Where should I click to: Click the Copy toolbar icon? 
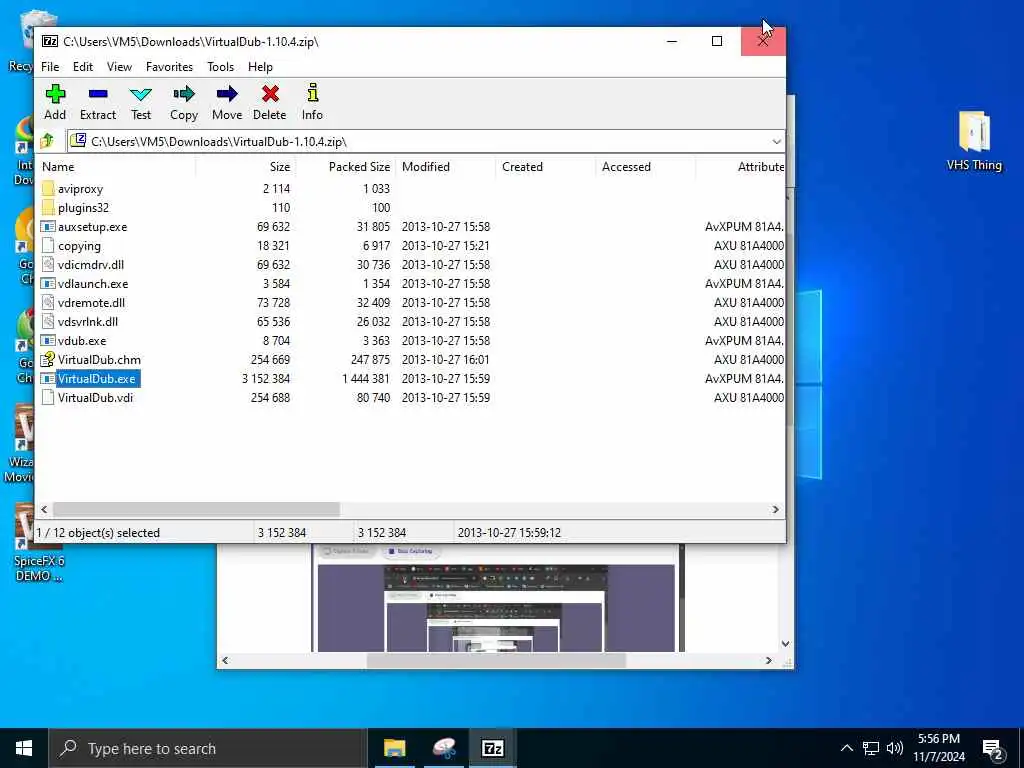[184, 94]
